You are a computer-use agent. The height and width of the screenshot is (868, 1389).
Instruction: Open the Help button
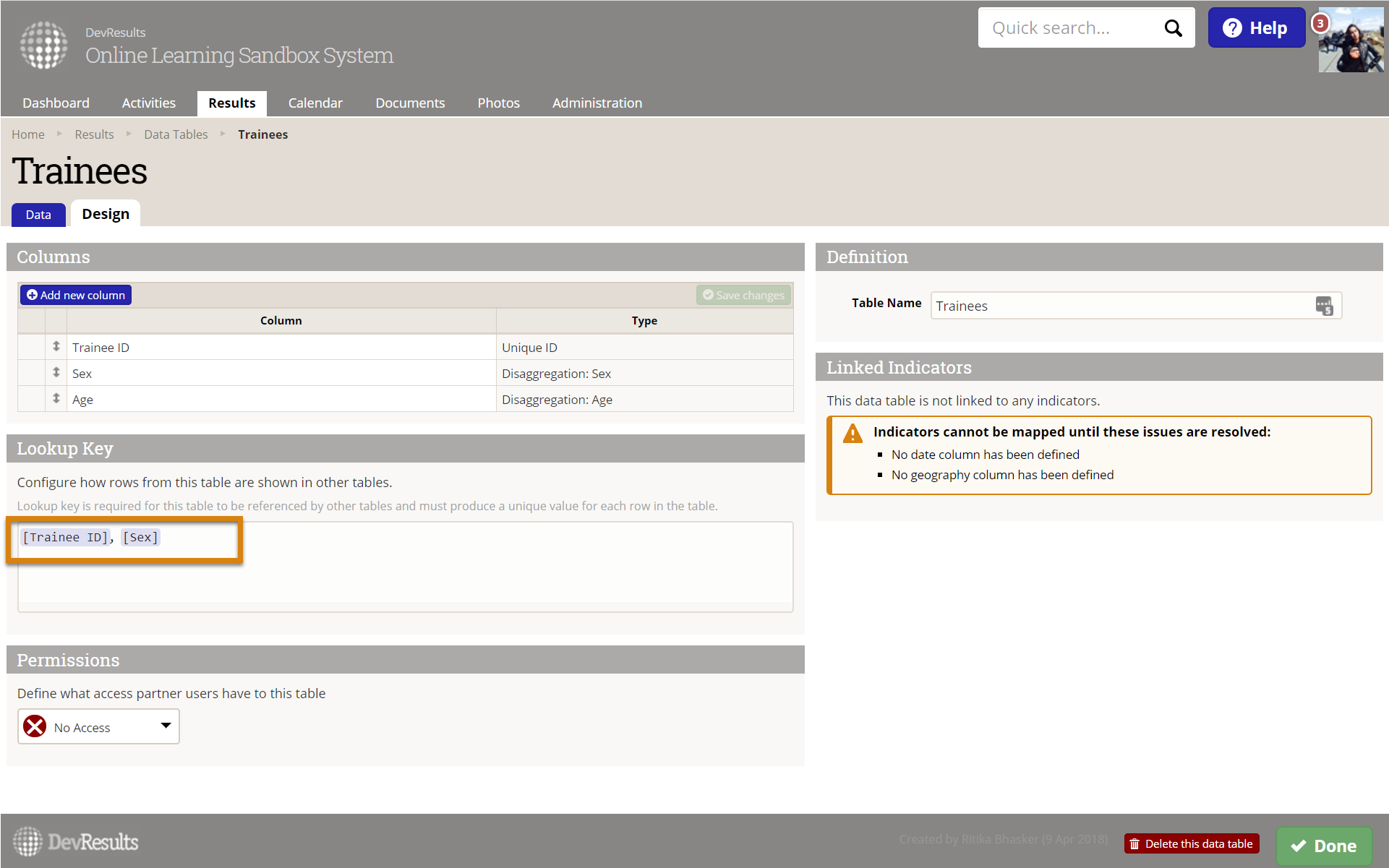(x=1256, y=28)
